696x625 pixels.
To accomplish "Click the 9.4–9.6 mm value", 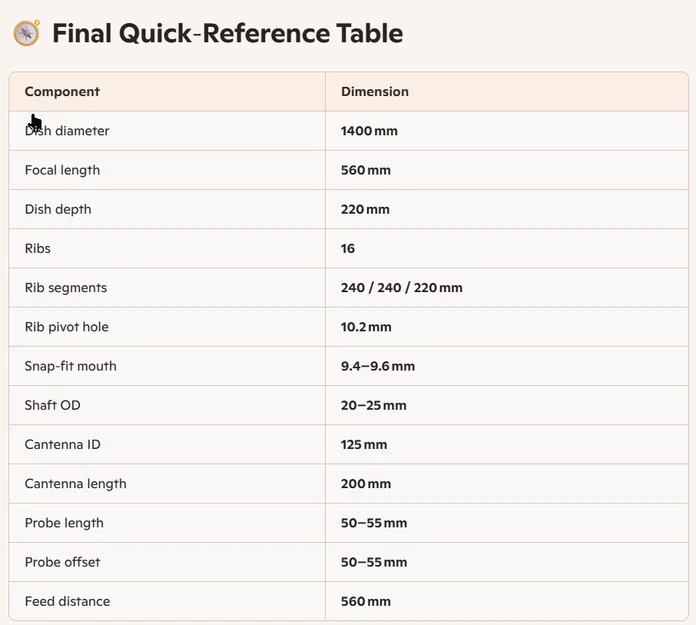I will pos(378,366).
